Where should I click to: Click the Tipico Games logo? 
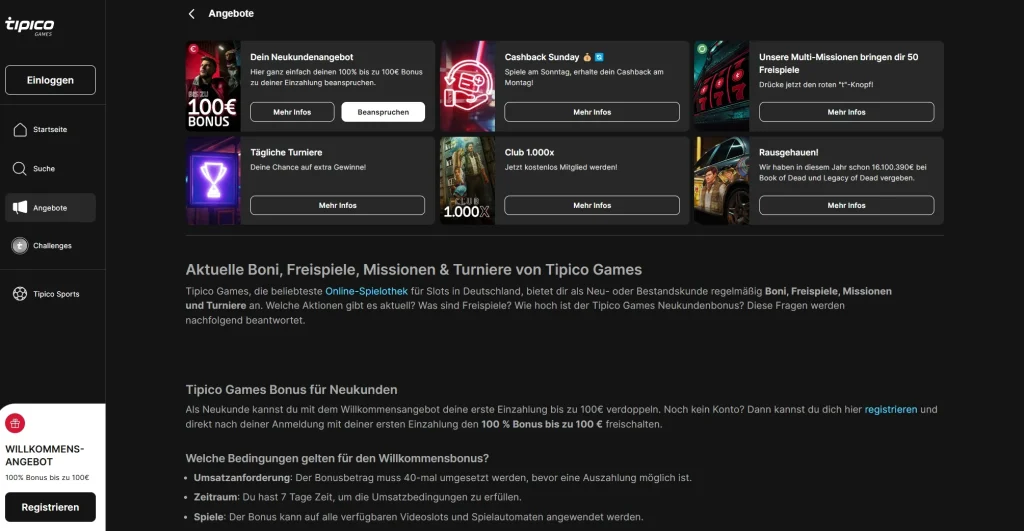click(x=29, y=25)
